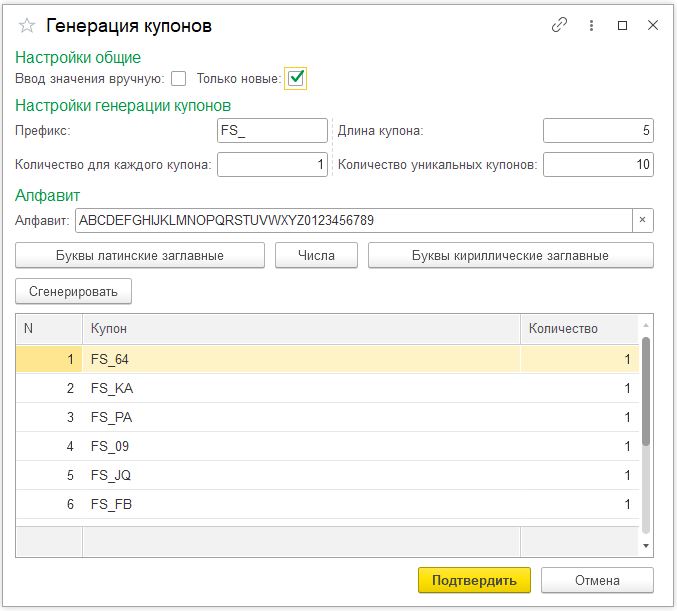This screenshot has width=677, height=611.
Task: Clear the alphabet field with the x icon
Action: [642, 220]
